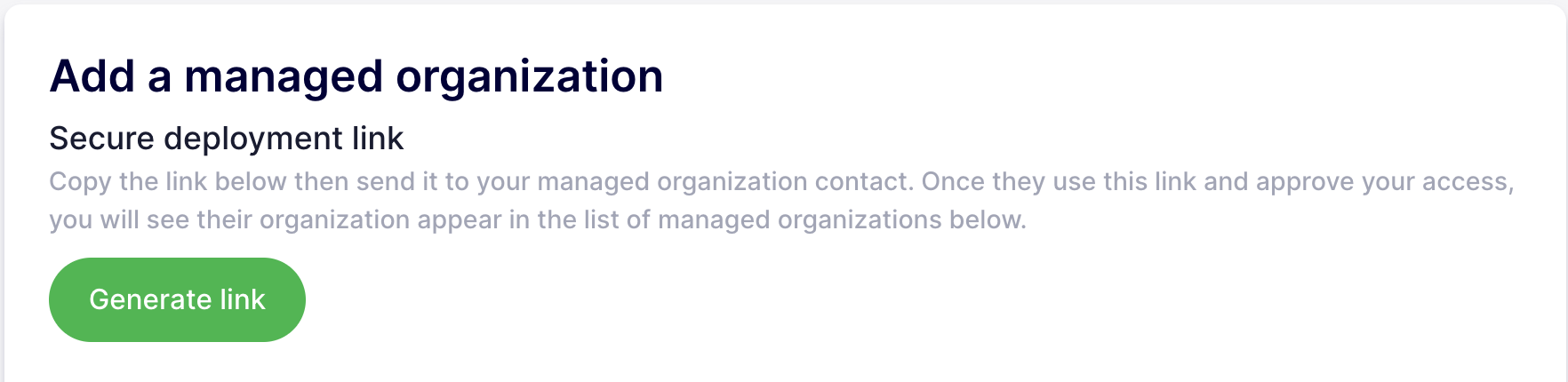The image size is (1568, 382).
Task: Click the word "link" in the subheading
Action: 378,139
